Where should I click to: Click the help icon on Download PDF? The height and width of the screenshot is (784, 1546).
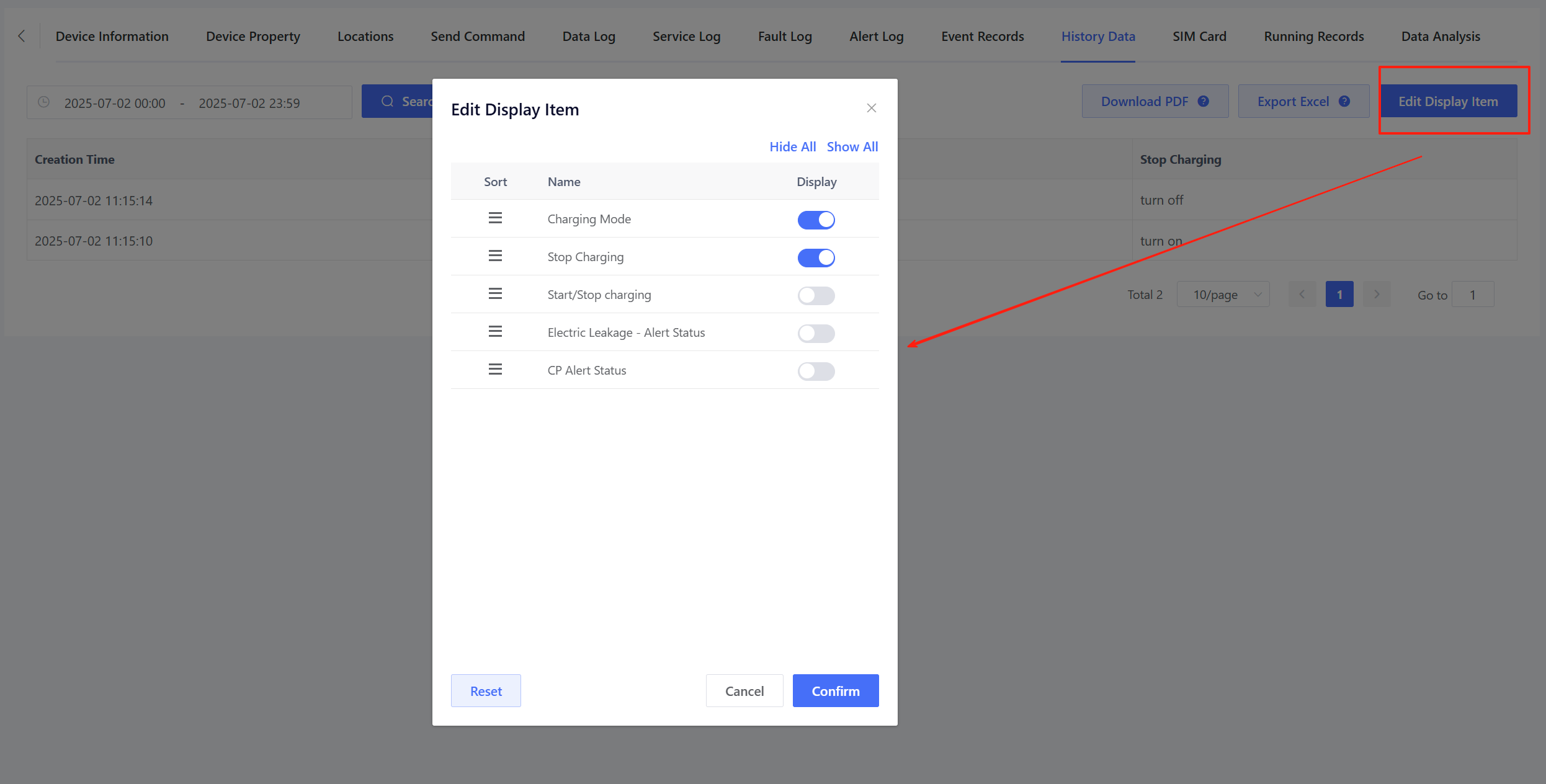(1203, 101)
